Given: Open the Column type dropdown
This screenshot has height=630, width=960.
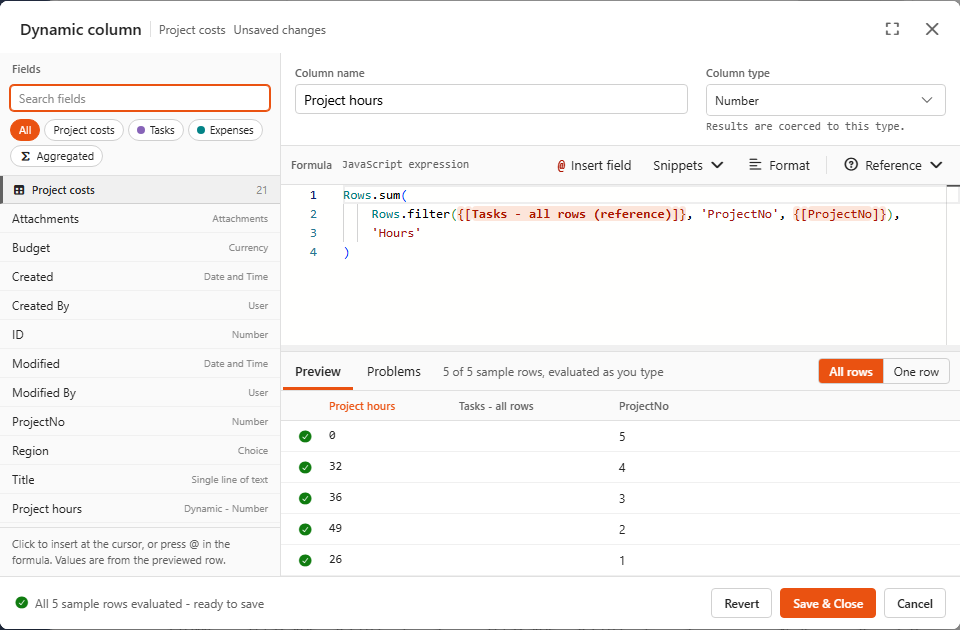Looking at the screenshot, I should 825,100.
